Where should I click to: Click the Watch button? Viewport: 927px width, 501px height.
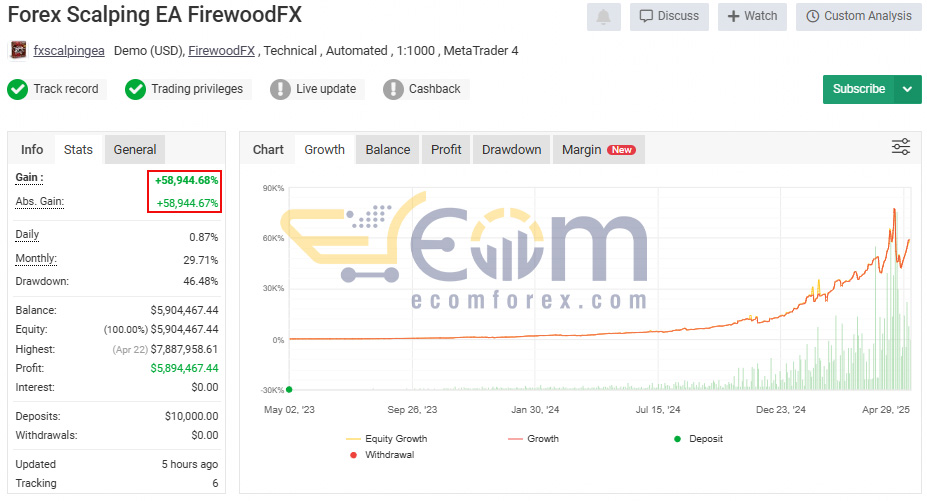click(x=752, y=17)
